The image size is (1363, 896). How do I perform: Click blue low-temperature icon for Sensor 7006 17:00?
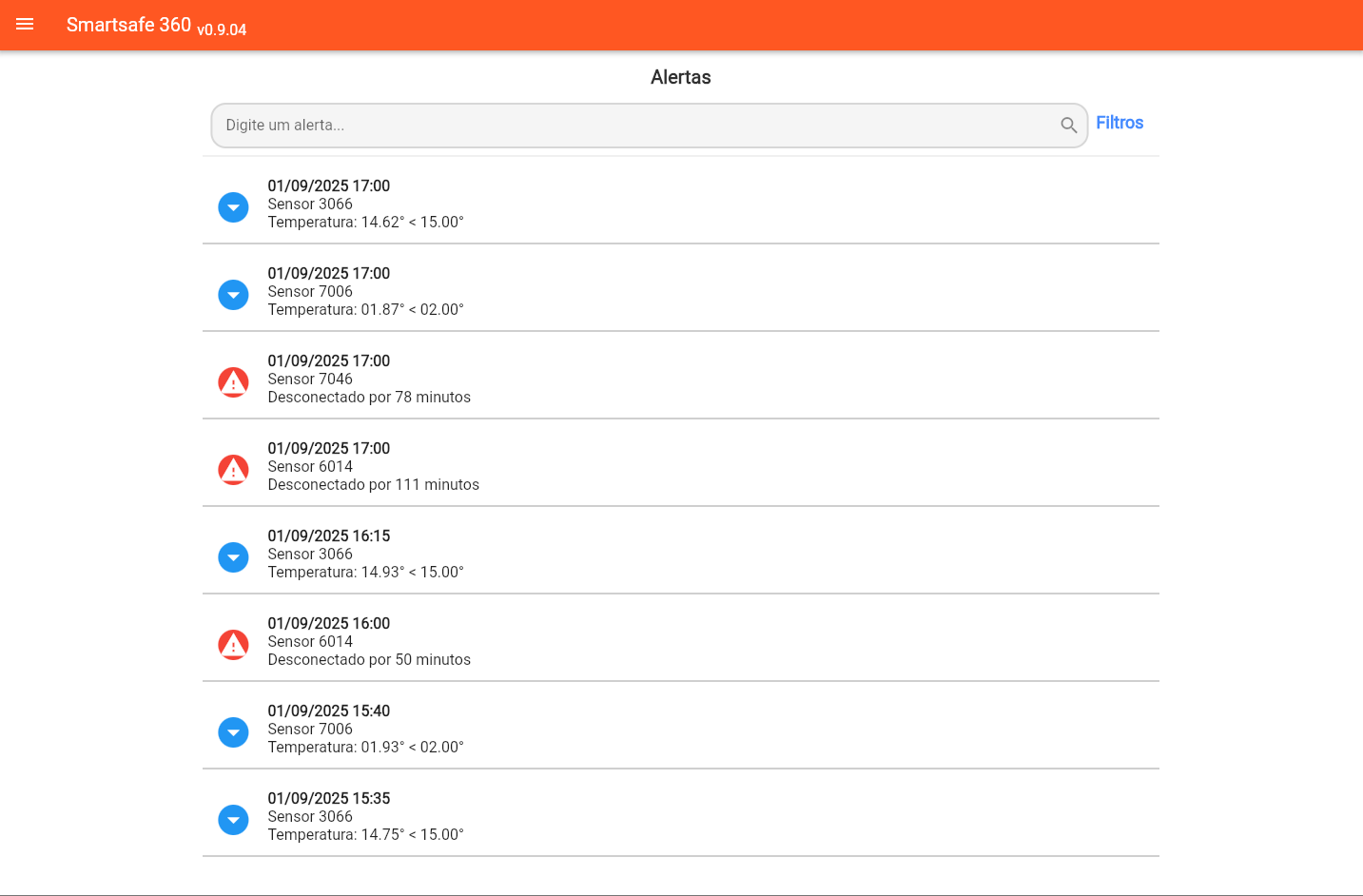click(x=233, y=295)
